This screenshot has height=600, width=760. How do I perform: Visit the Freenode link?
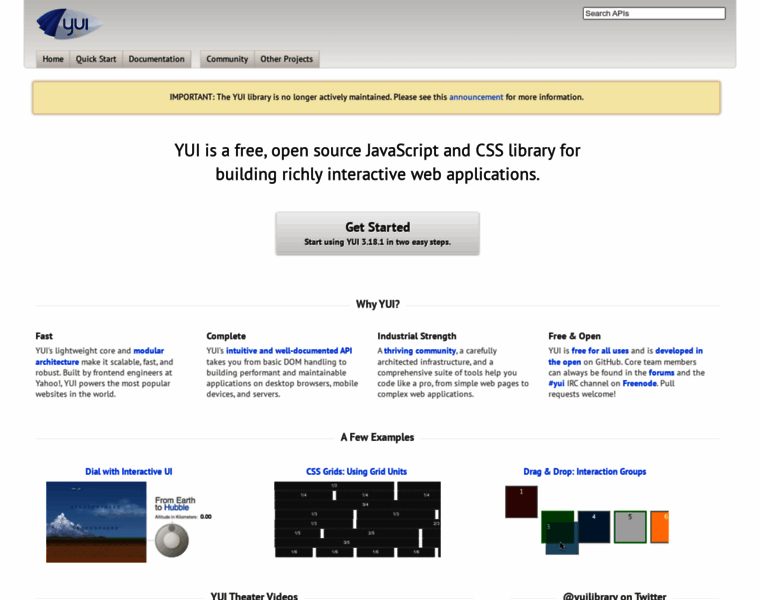(640, 383)
